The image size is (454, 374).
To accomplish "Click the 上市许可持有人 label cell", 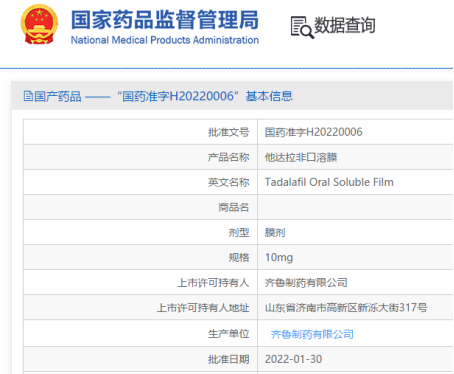I will (x=140, y=282).
